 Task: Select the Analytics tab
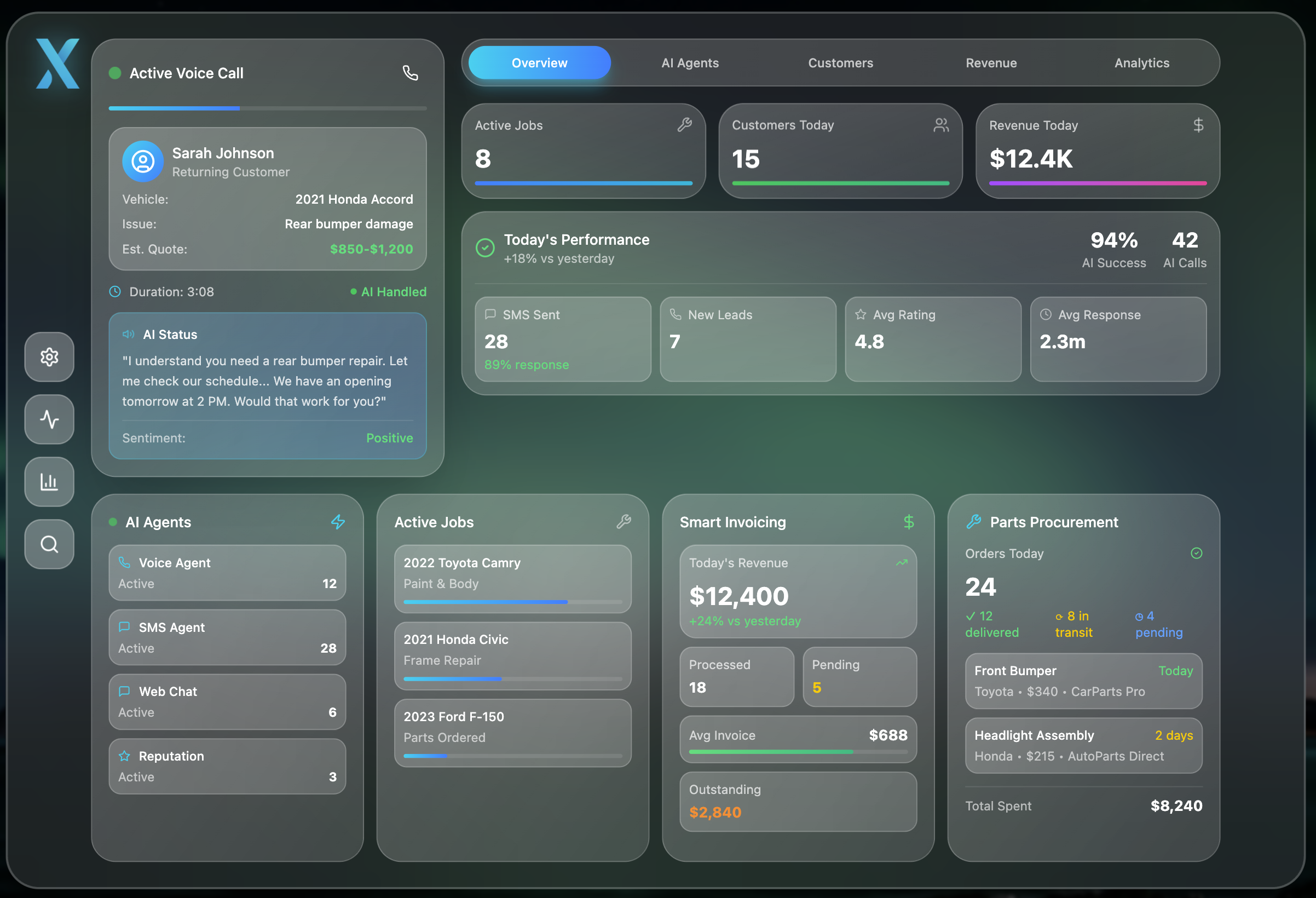coord(1141,63)
